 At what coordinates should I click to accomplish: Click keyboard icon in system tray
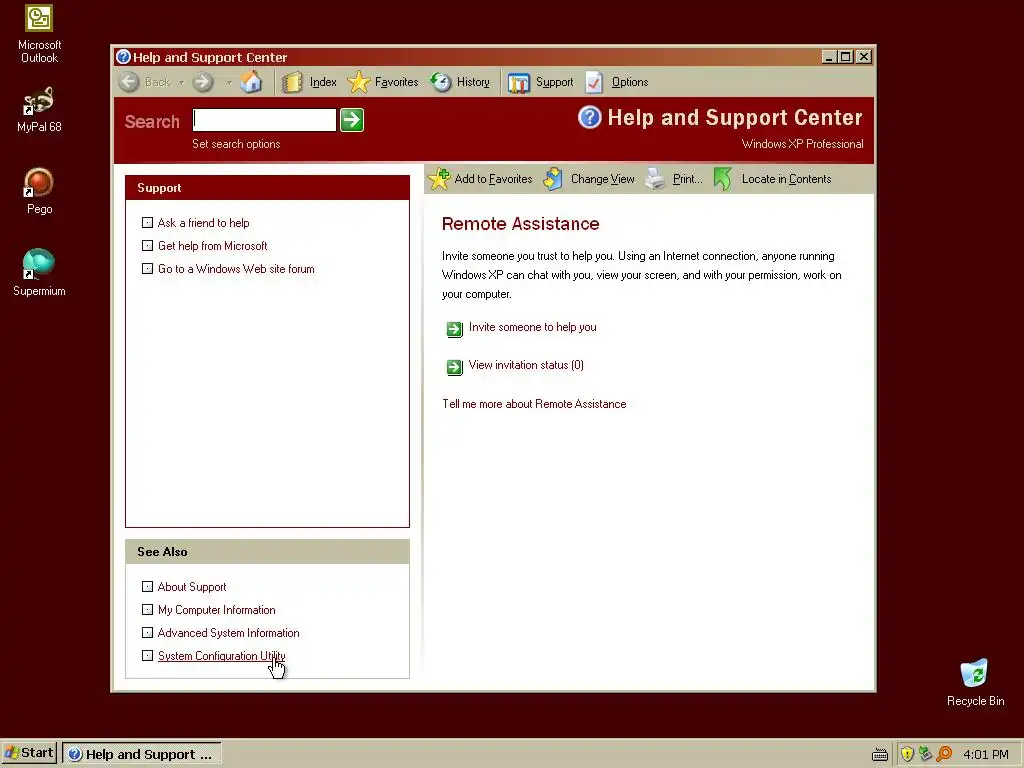click(880, 754)
